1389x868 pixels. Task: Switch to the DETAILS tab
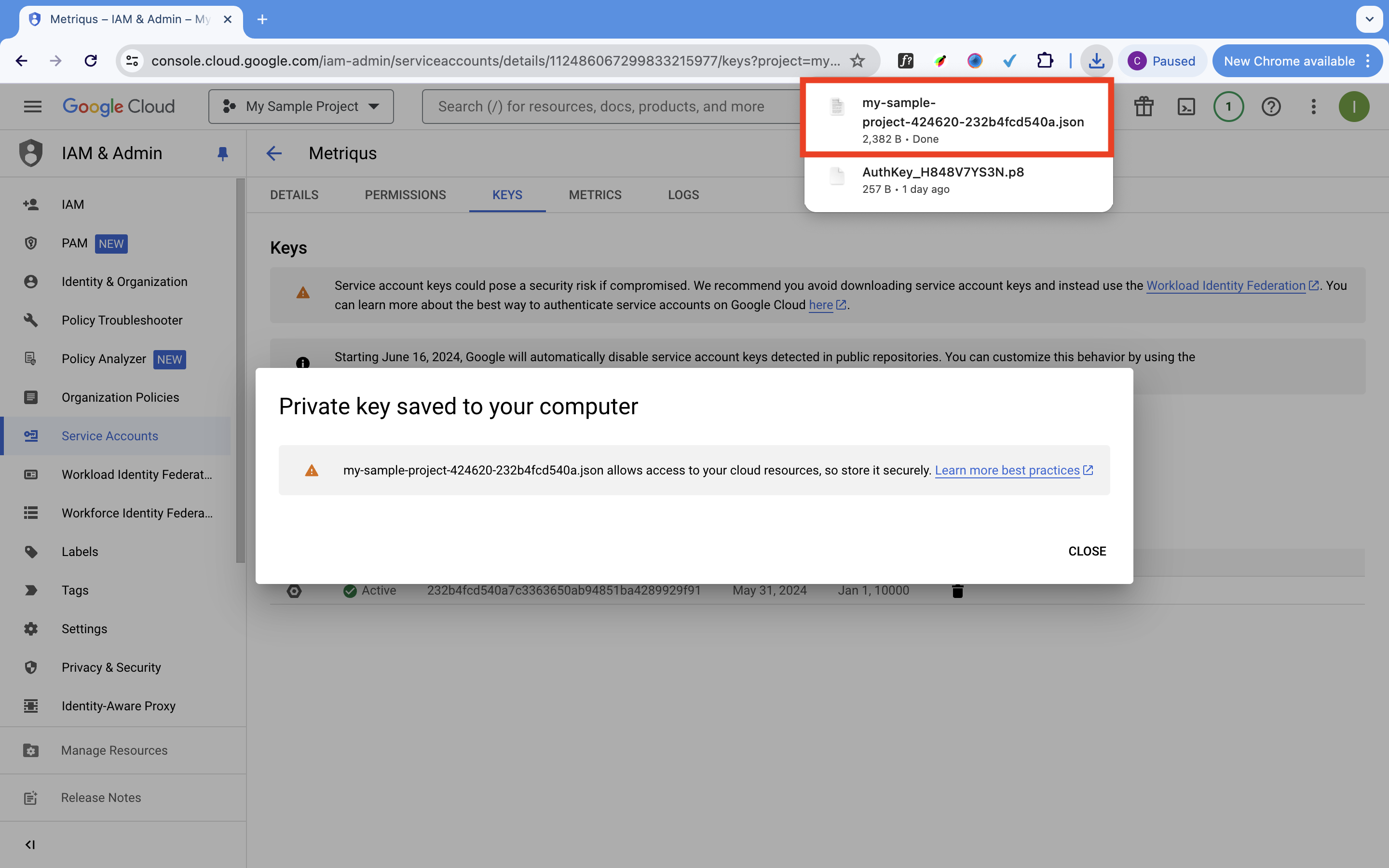(295, 195)
